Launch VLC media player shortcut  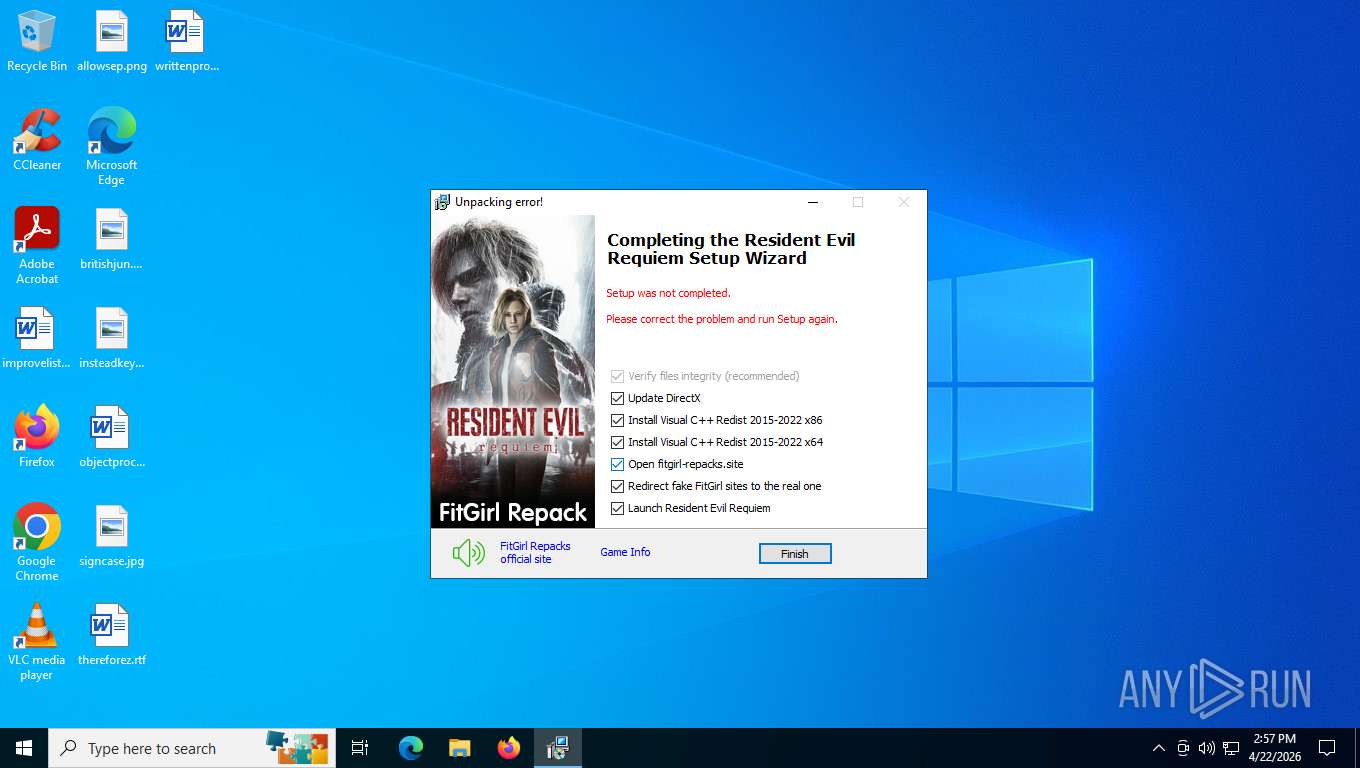(37, 642)
